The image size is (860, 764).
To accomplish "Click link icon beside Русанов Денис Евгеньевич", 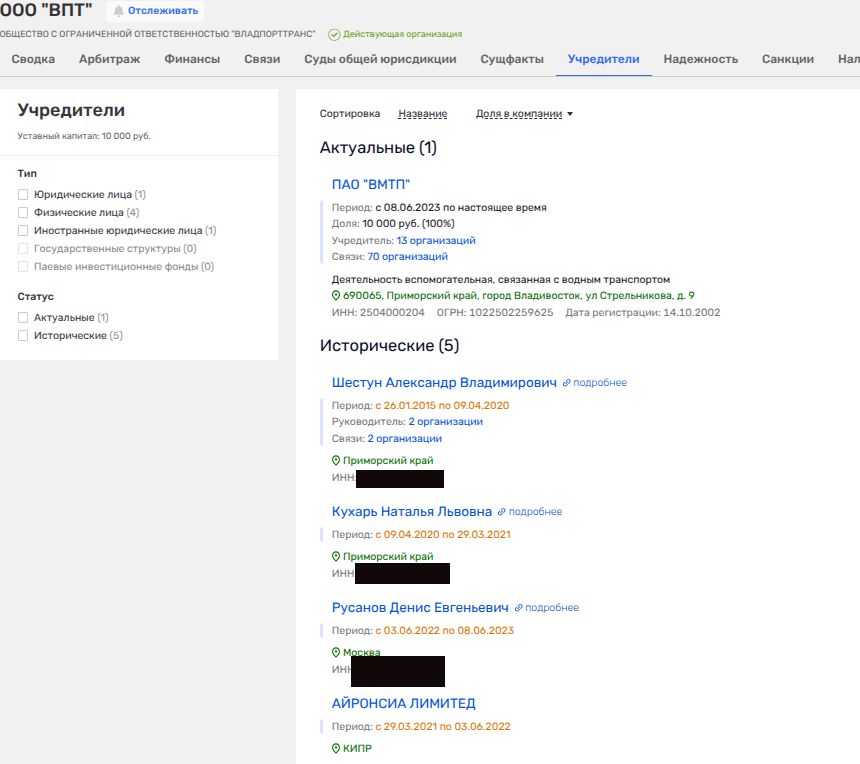I will 518,608.
